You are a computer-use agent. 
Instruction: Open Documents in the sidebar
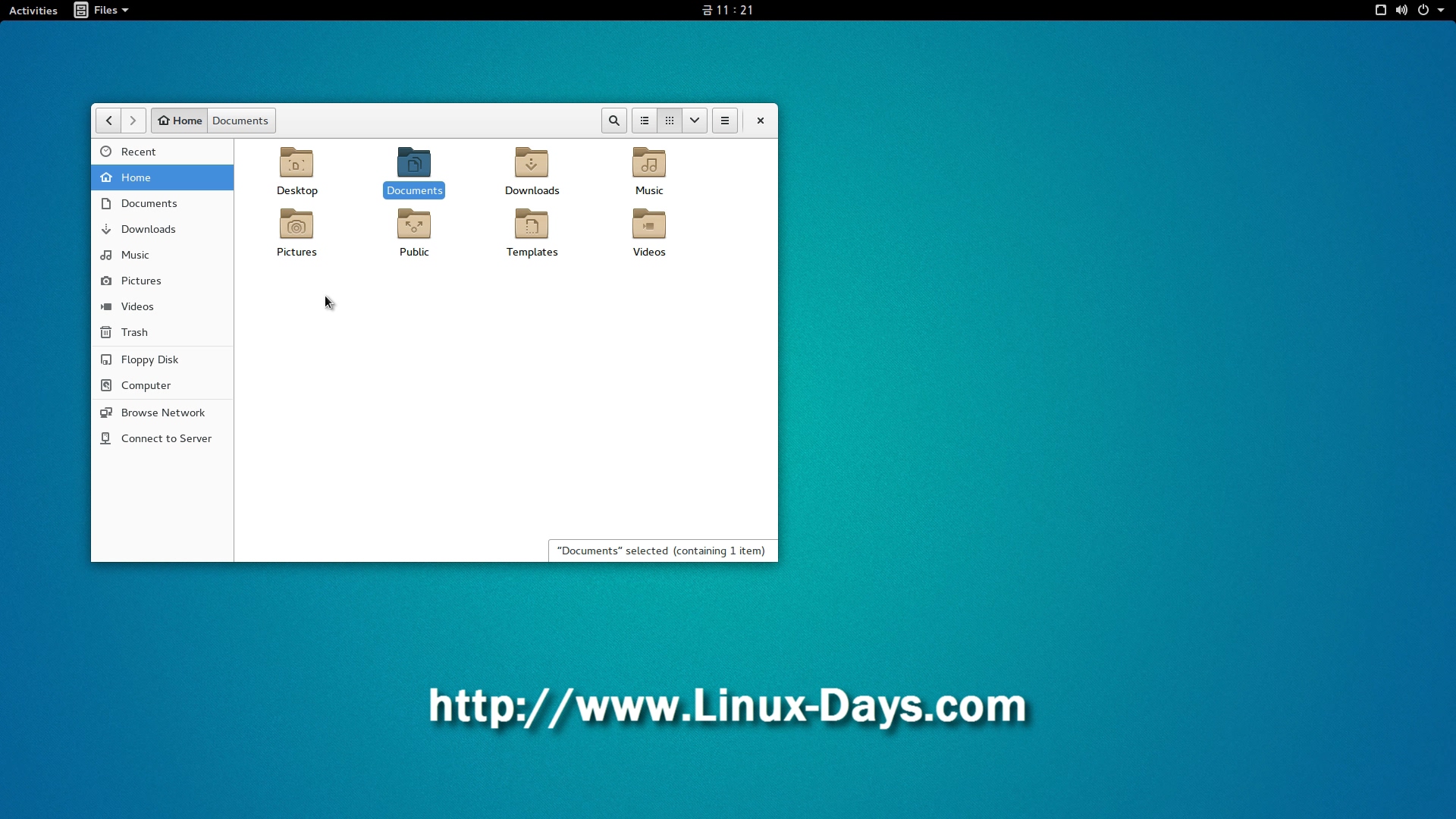click(x=162, y=203)
